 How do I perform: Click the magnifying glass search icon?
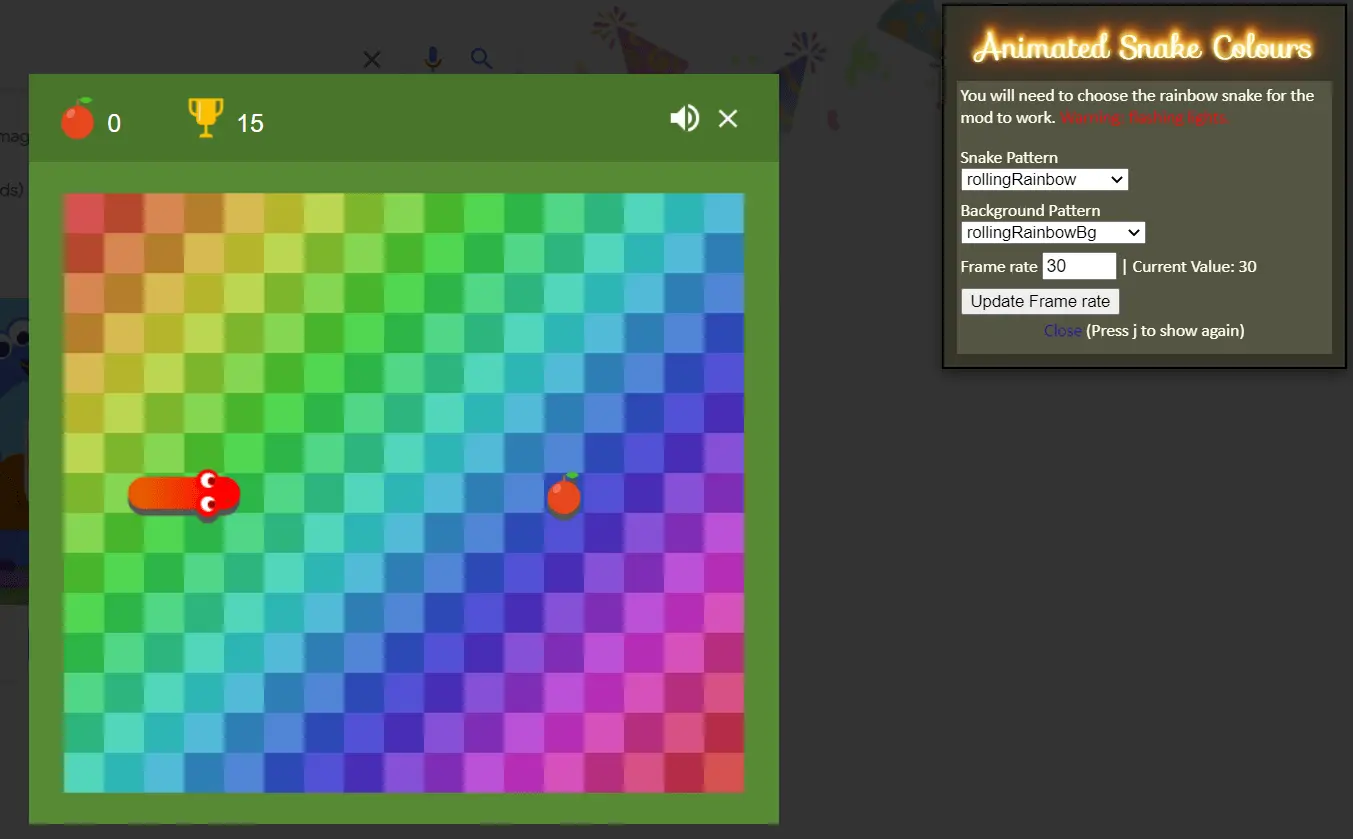click(482, 59)
